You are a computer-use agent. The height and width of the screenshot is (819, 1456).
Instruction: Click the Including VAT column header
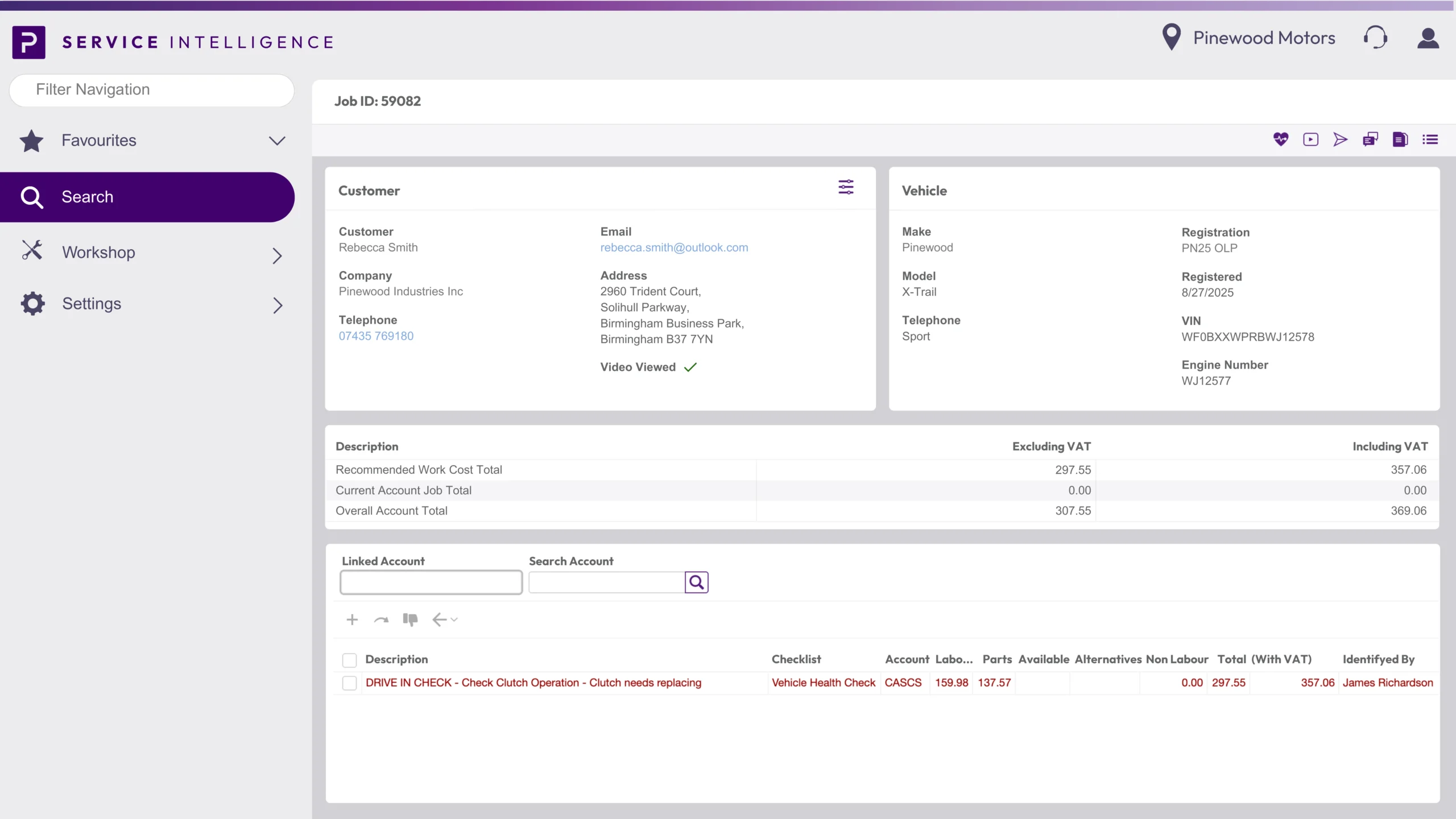[1390, 446]
